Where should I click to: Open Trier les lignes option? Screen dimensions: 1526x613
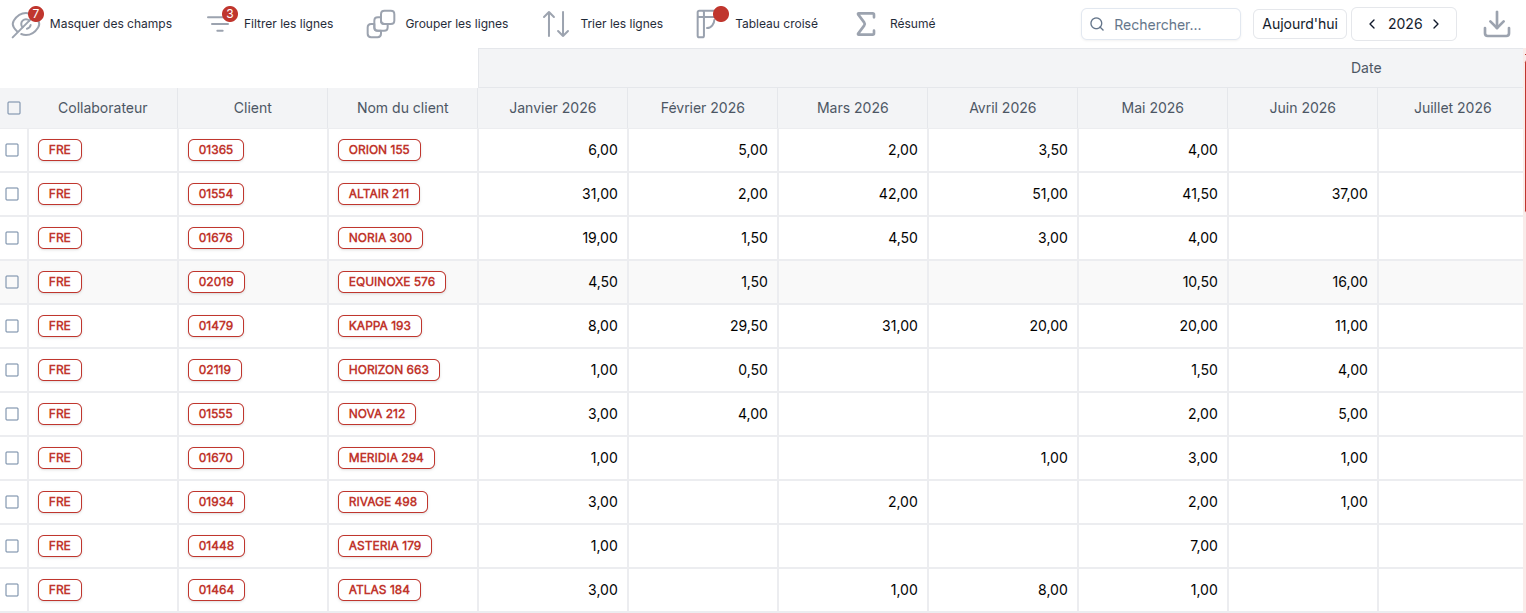[x=622, y=24]
